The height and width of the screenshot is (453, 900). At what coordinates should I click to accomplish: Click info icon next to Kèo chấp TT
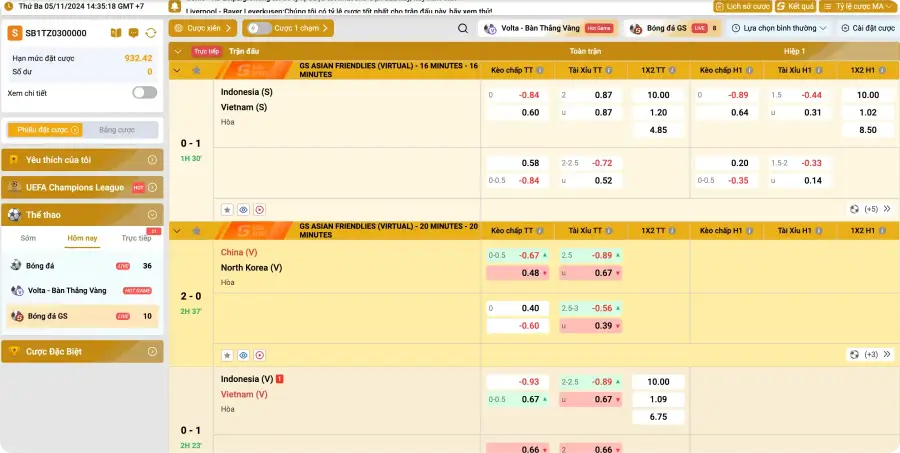click(540, 71)
